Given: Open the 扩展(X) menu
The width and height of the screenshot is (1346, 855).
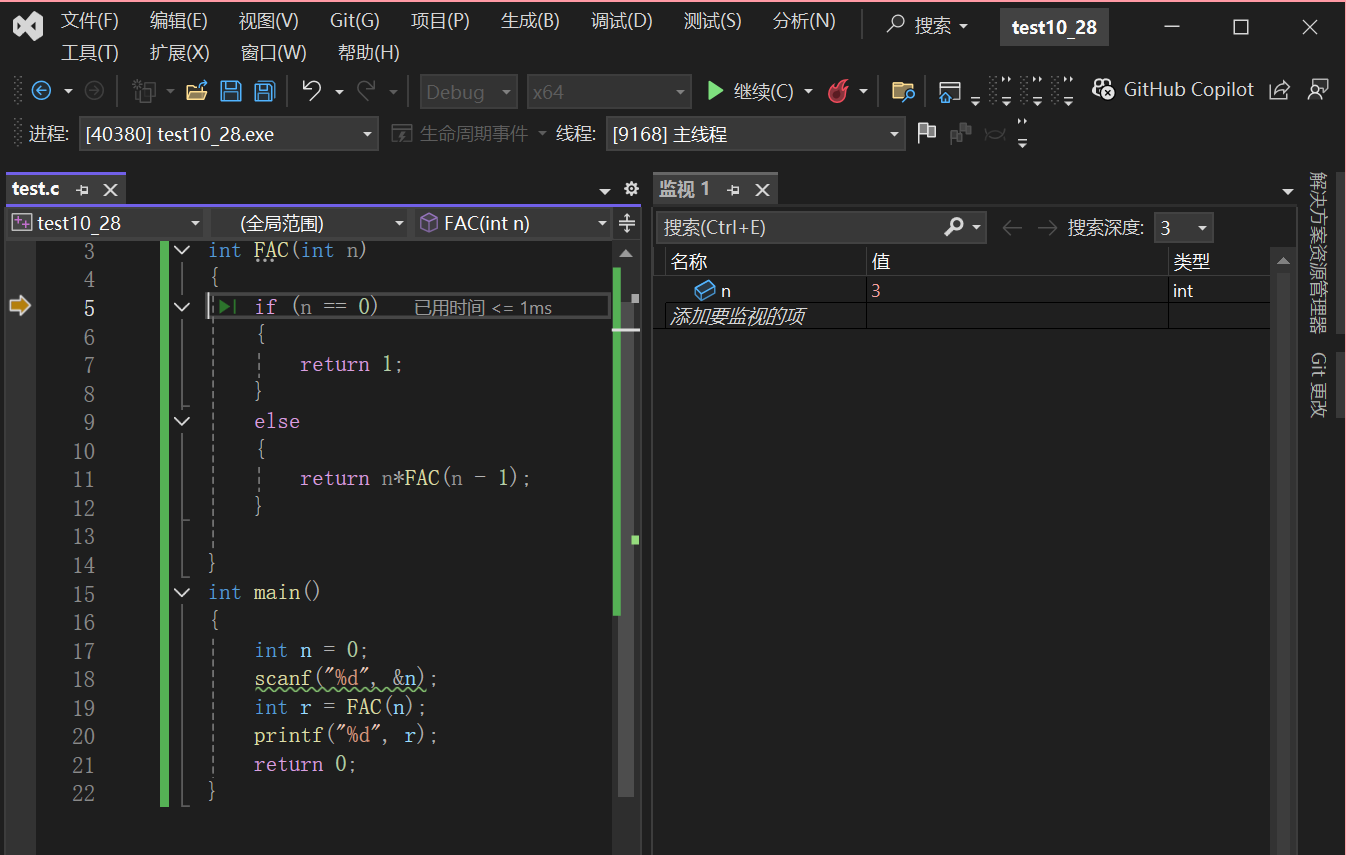Looking at the screenshot, I should [x=180, y=53].
